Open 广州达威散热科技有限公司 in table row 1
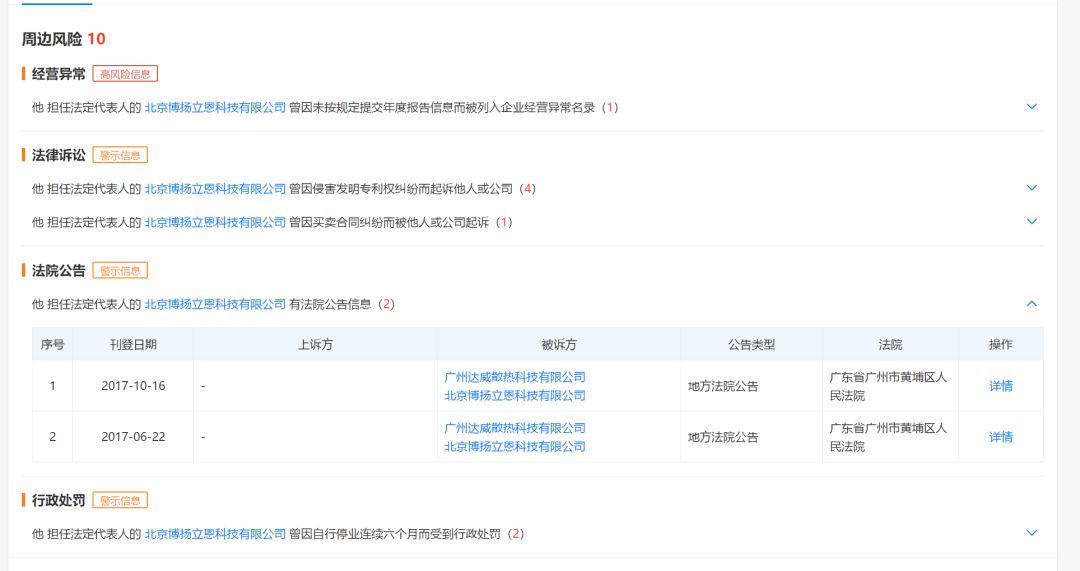This screenshot has height=571, width=1080. click(515, 377)
